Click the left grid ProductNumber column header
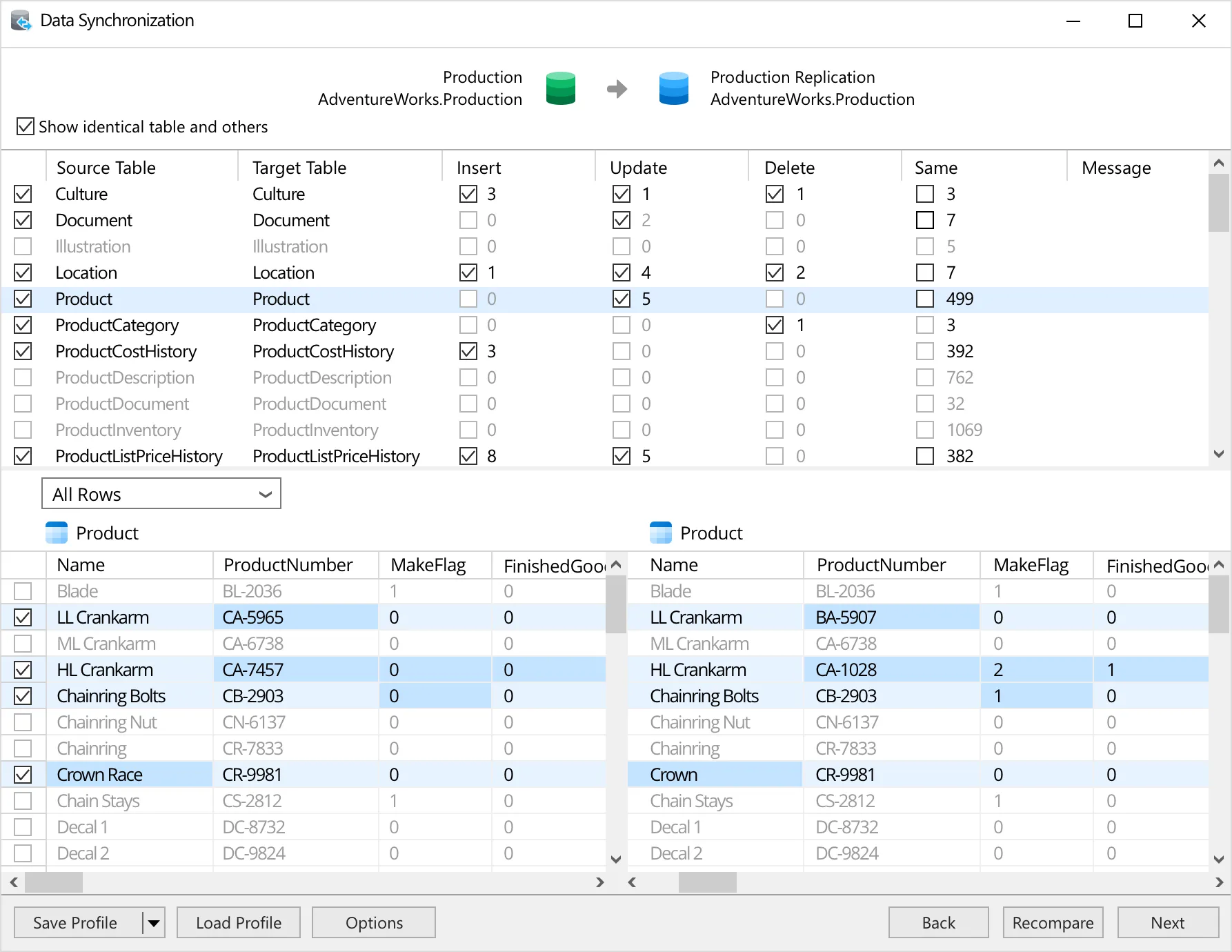Screen dimensions: 1232x952 coord(296,565)
